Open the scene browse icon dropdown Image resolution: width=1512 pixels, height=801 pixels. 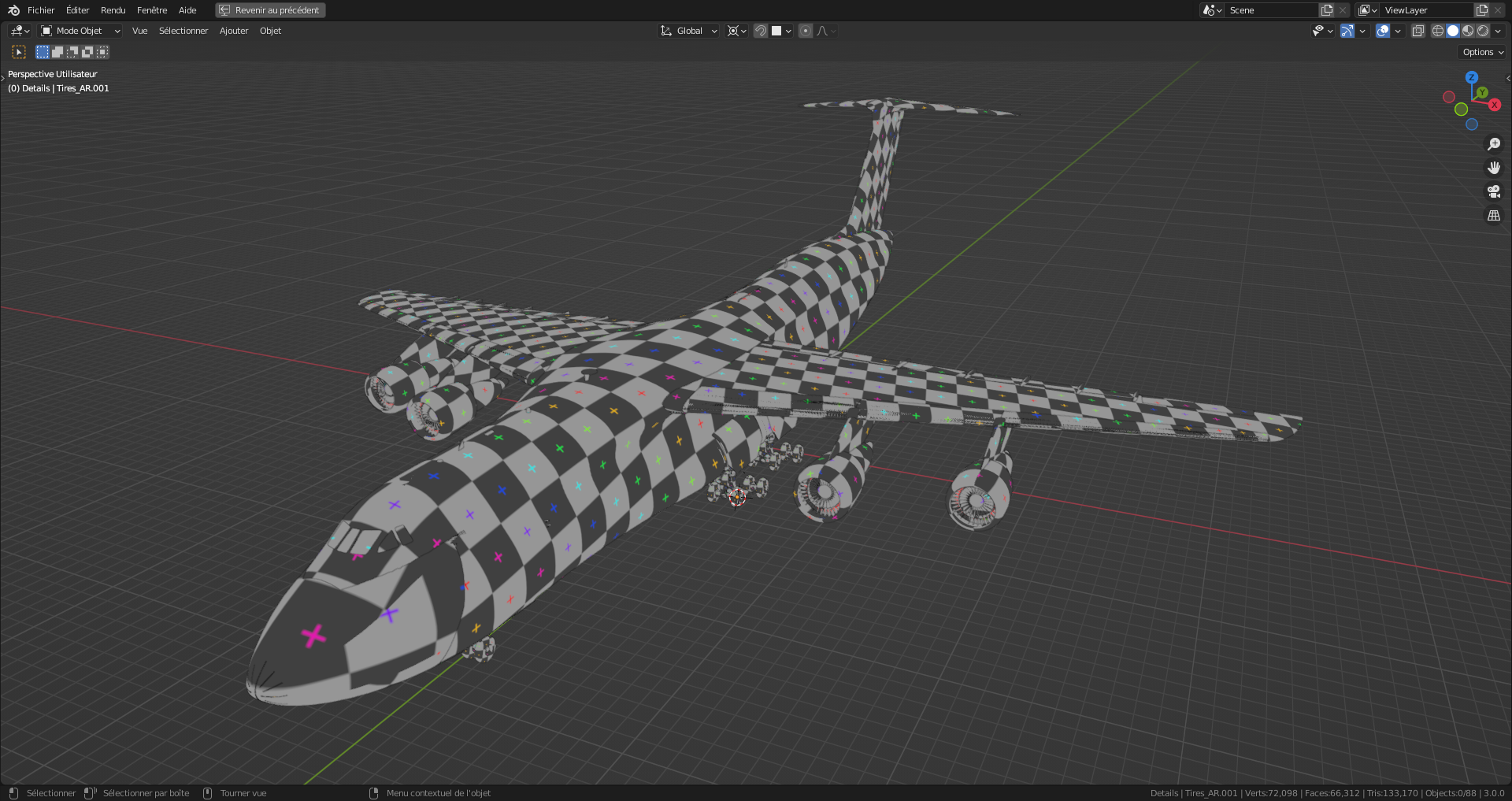point(1212,10)
